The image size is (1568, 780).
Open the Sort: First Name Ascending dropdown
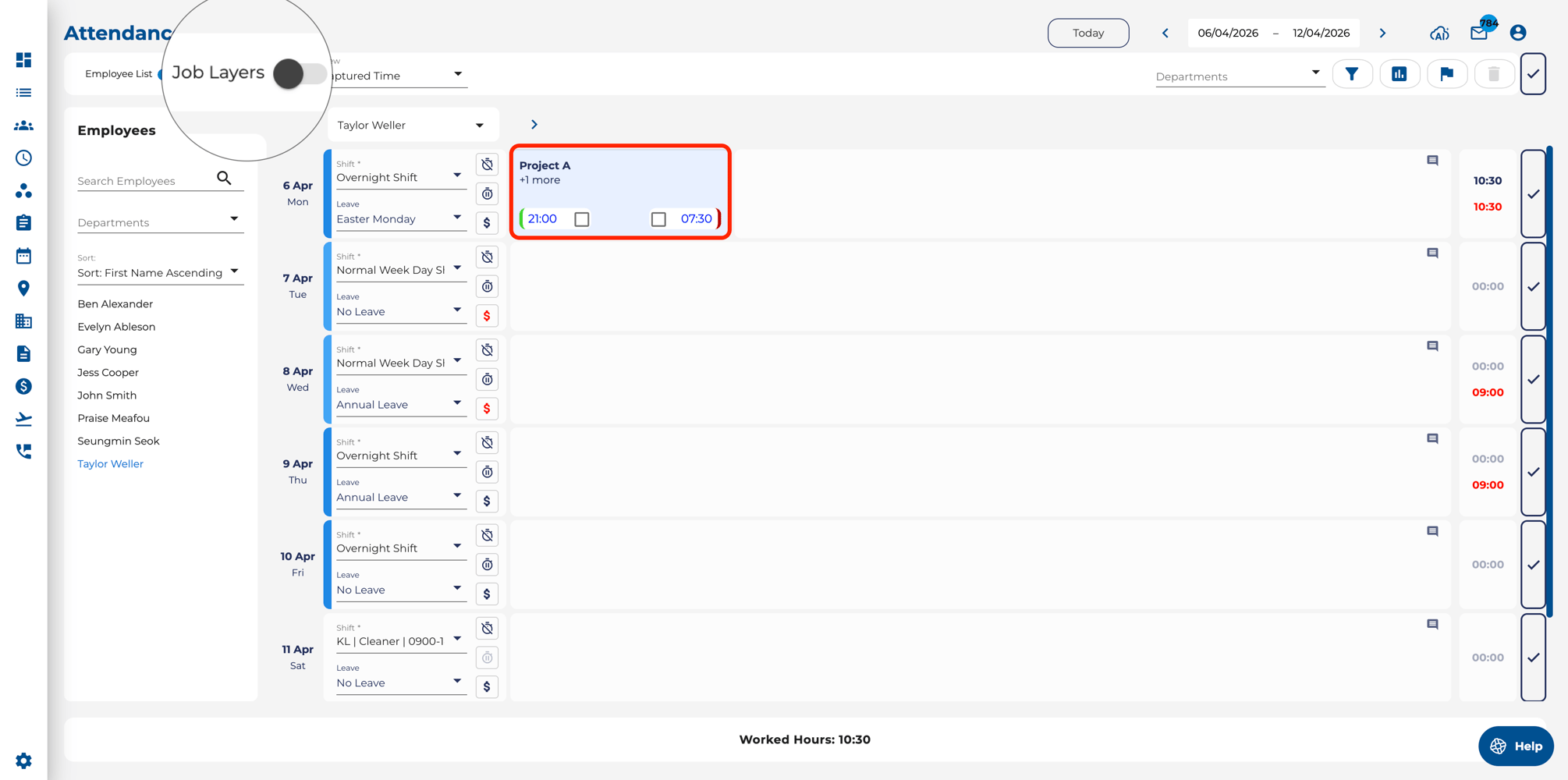click(x=160, y=272)
